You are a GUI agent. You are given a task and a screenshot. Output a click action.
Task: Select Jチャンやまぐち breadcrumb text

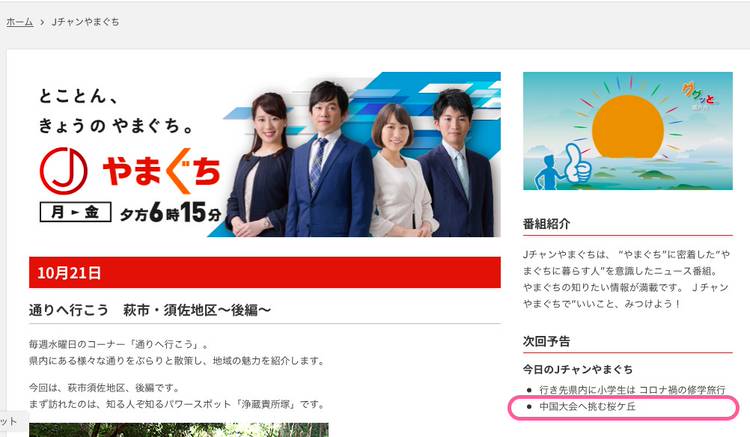tap(86, 22)
